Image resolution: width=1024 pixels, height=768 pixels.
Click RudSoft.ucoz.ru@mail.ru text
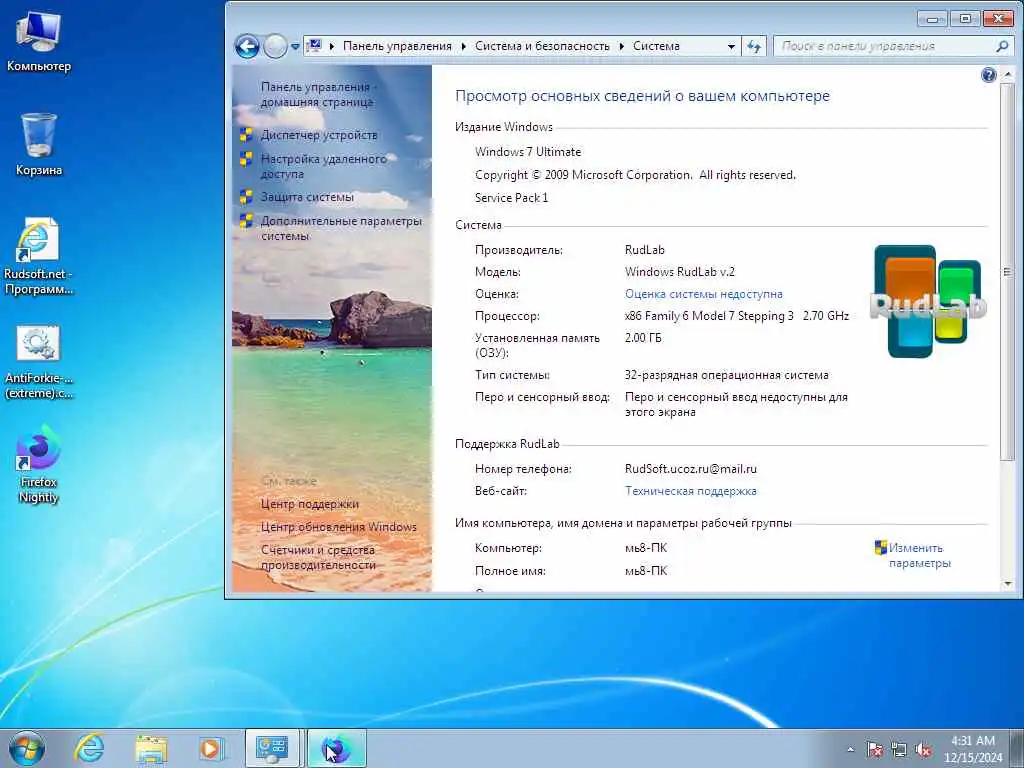[x=690, y=469]
